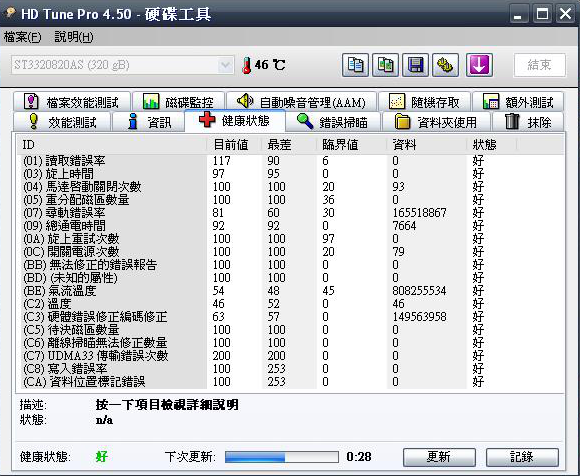Click the next-update progress bar
Viewport: 580px width, 476px height.
282,457
